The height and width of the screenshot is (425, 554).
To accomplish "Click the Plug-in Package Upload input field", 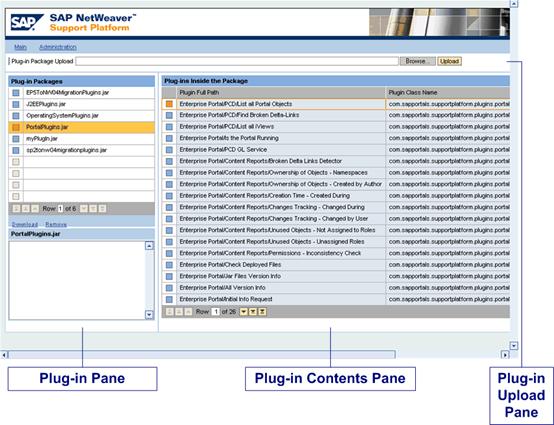I will [x=237, y=61].
